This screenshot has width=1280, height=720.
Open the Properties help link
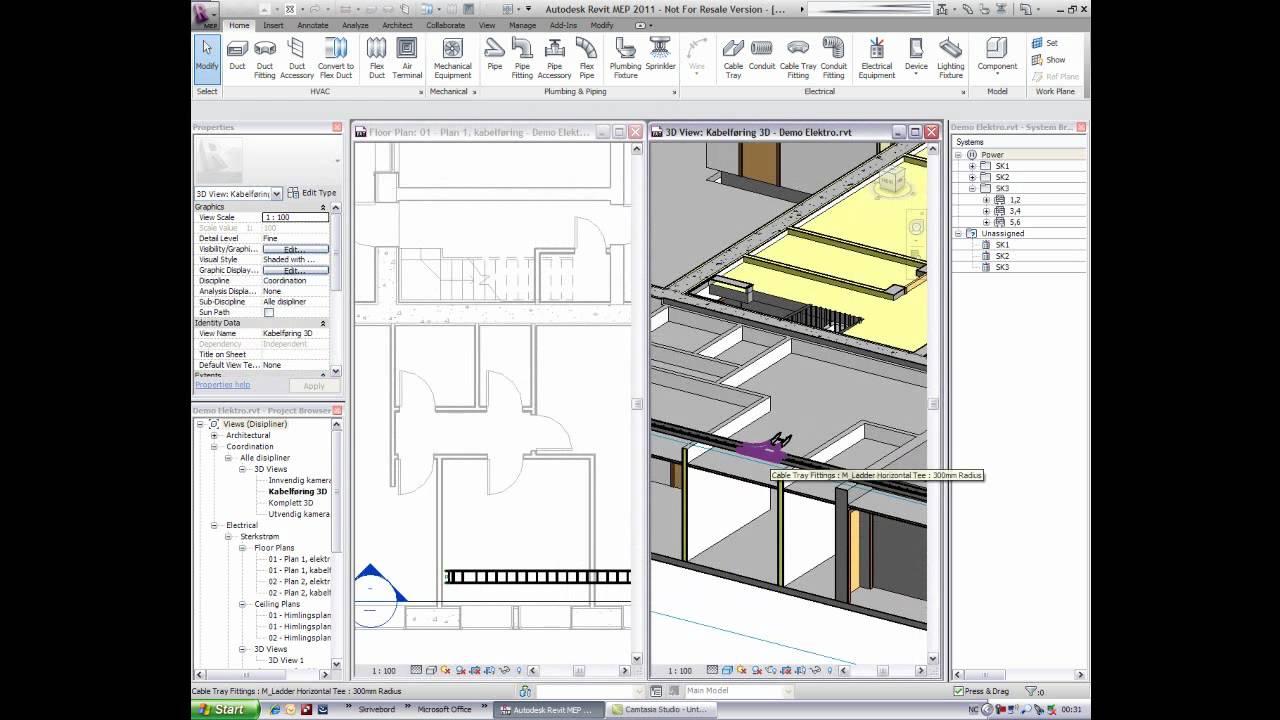point(222,385)
